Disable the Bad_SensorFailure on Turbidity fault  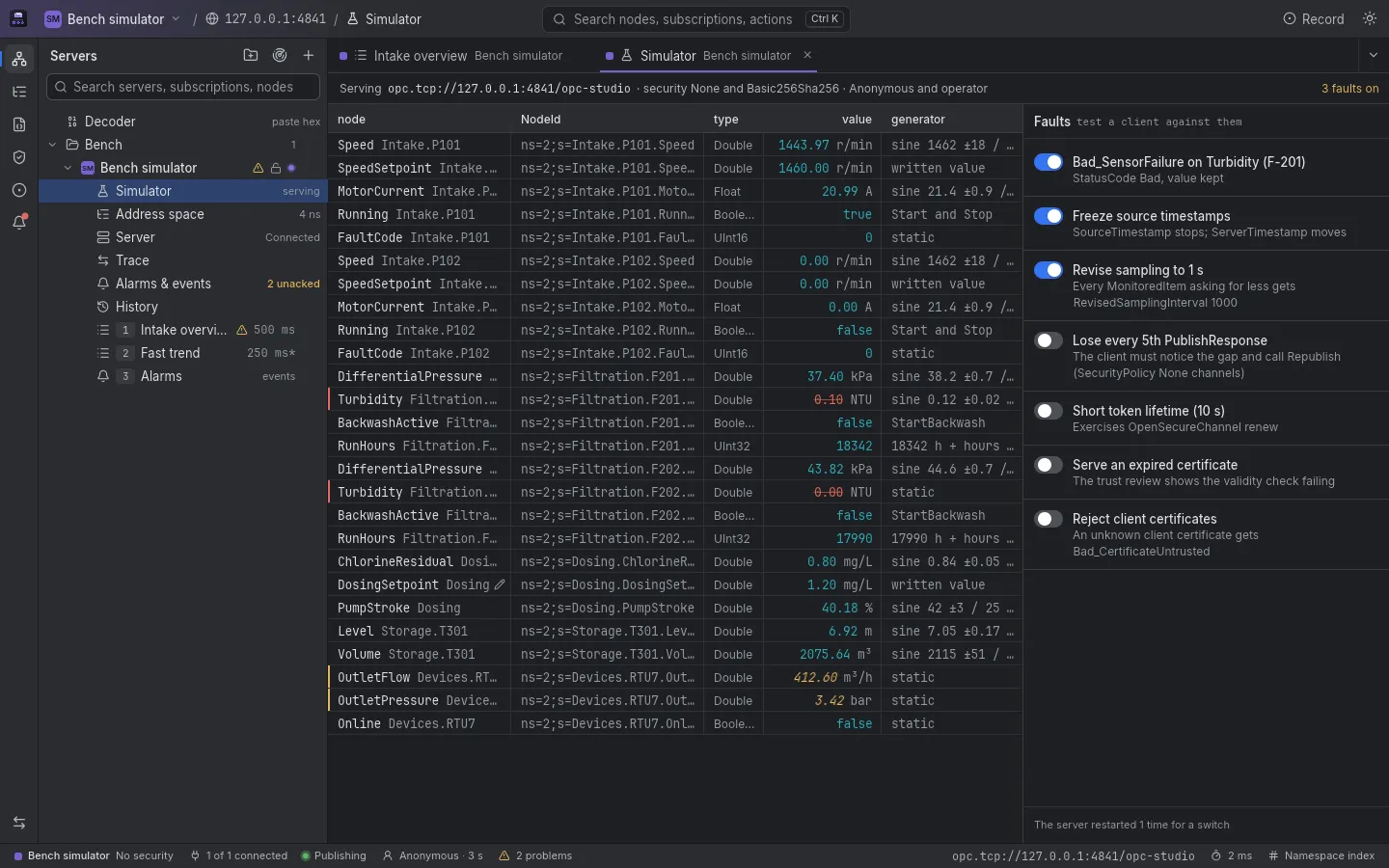click(x=1049, y=162)
